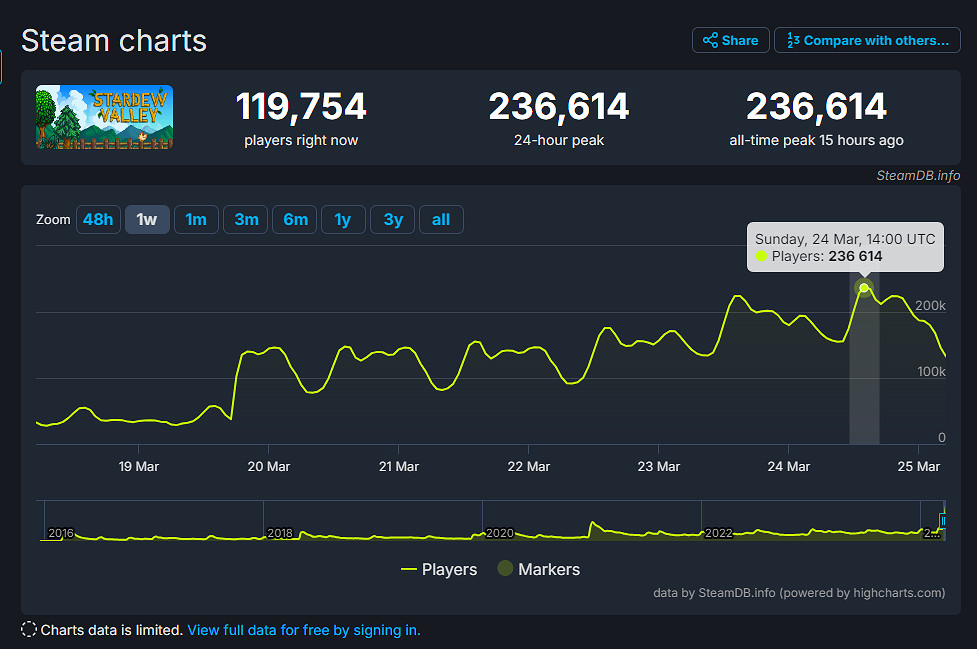Click the Share button
The height and width of the screenshot is (649, 977).
point(731,40)
